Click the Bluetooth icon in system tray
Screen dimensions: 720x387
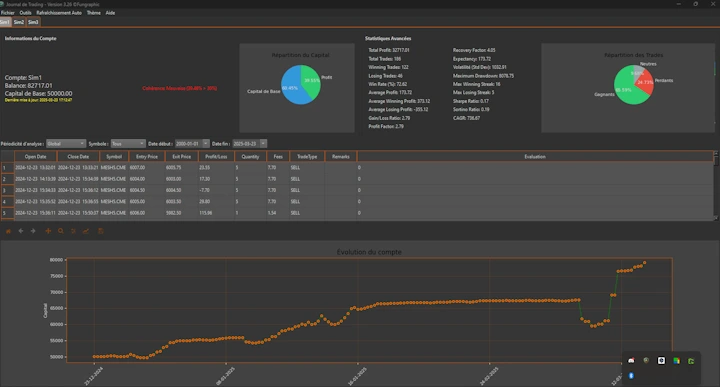click(x=631, y=376)
